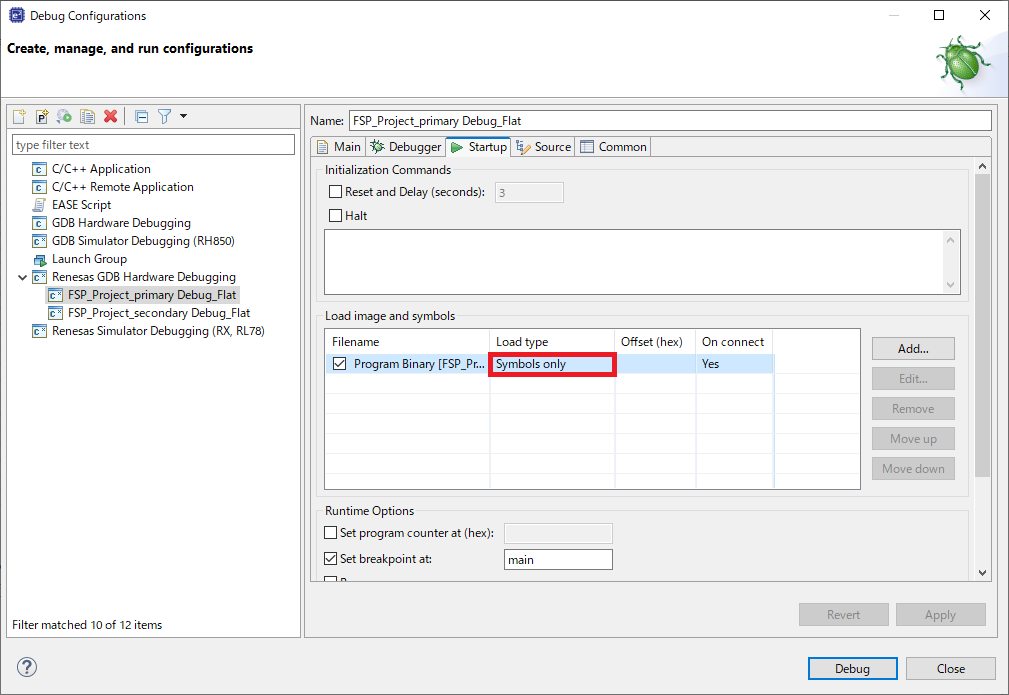Click the Add... button
Viewport: 1009px width, 695px height.
point(912,349)
